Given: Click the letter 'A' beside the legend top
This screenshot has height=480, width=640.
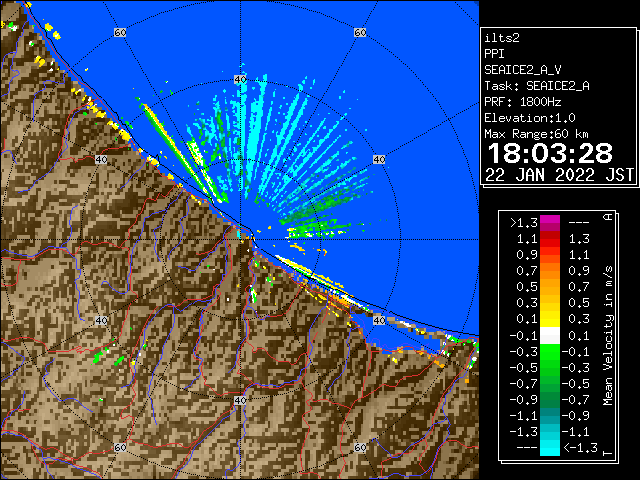Looking at the screenshot, I should (x=608, y=217).
